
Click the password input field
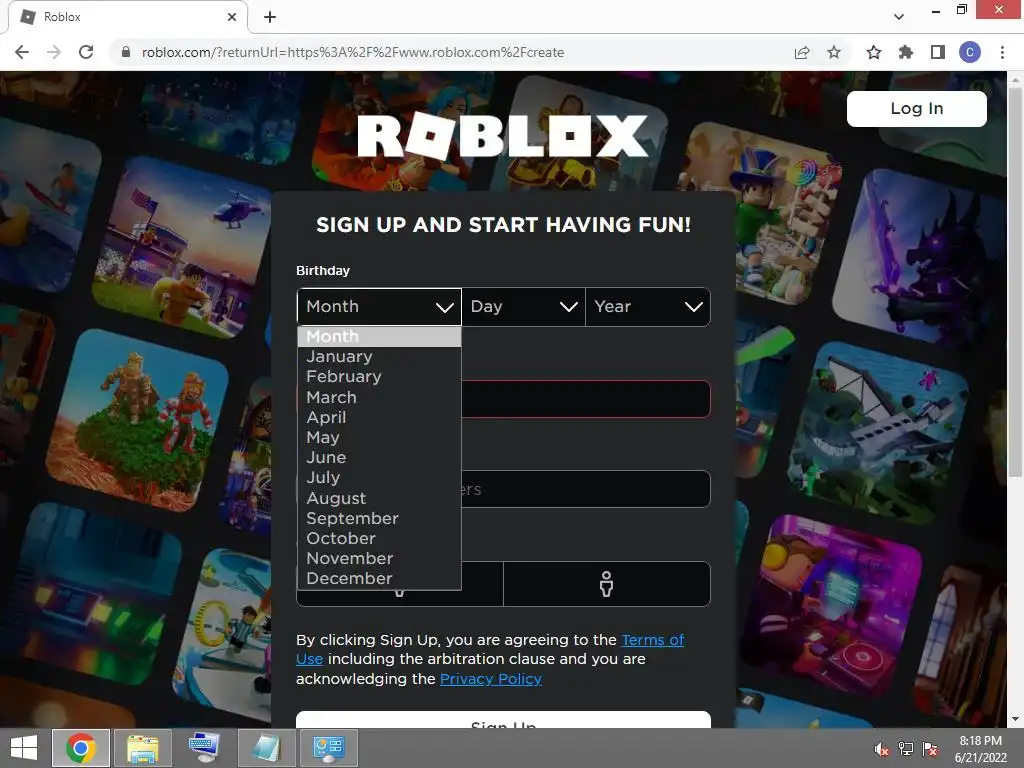pos(585,488)
